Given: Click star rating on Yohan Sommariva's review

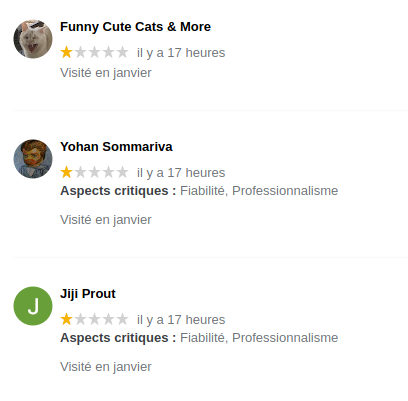Looking at the screenshot, I should 94,172.
